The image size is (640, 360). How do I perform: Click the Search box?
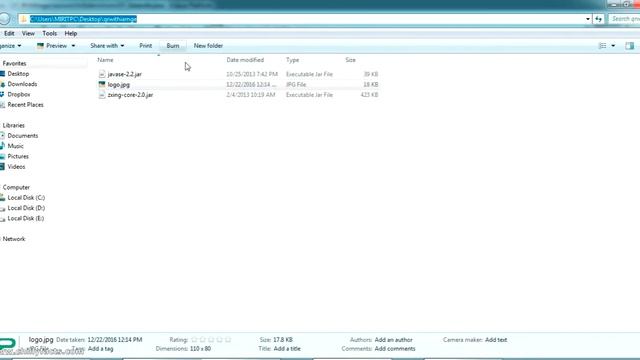click(624, 19)
